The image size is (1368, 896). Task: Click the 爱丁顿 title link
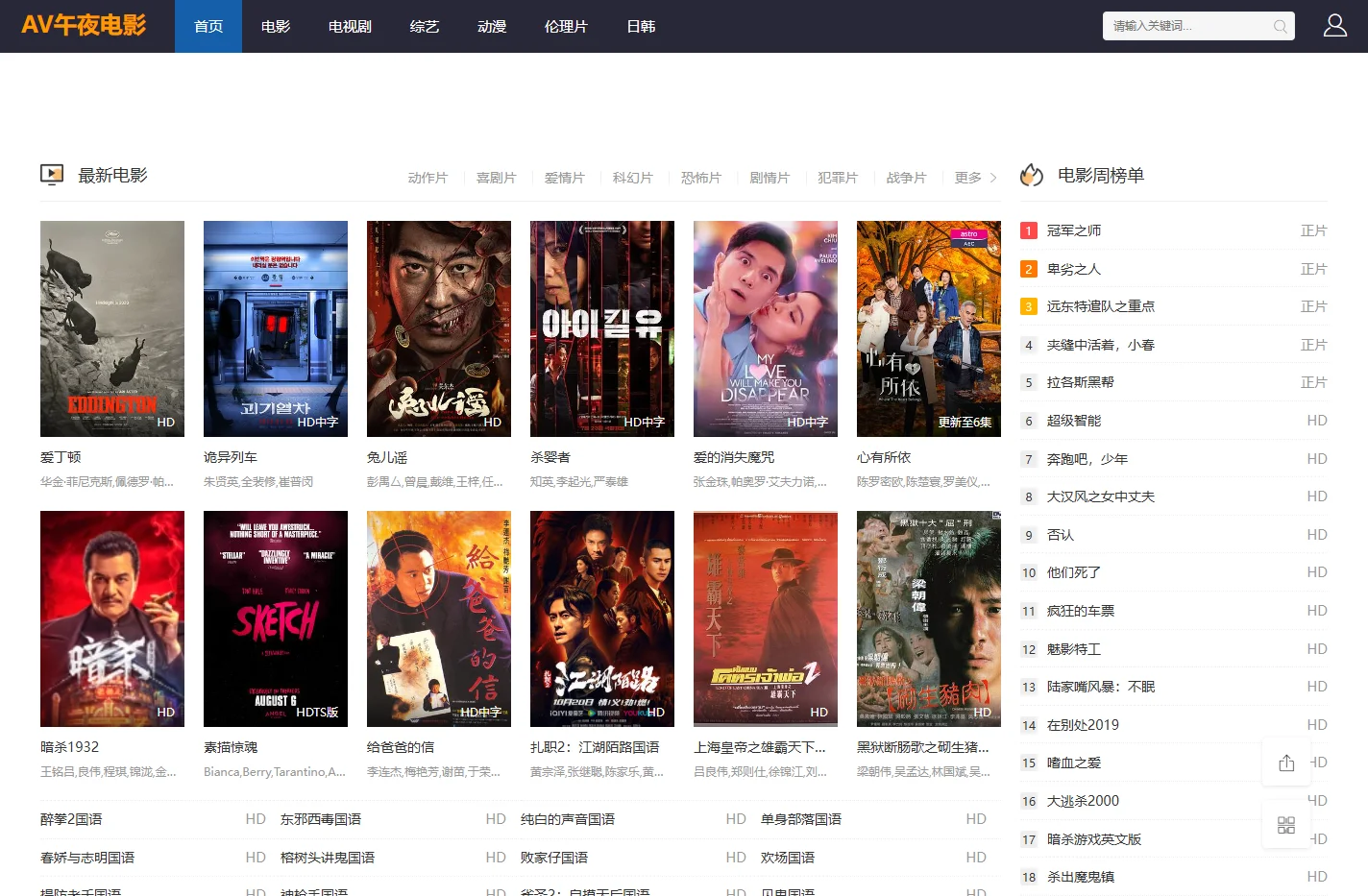[61, 457]
